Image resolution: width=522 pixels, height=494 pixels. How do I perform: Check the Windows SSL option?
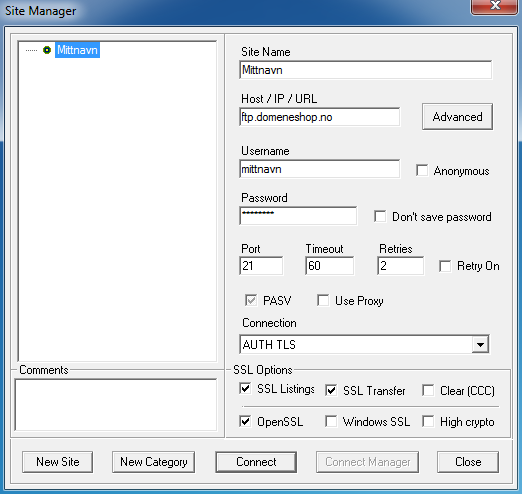331,421
